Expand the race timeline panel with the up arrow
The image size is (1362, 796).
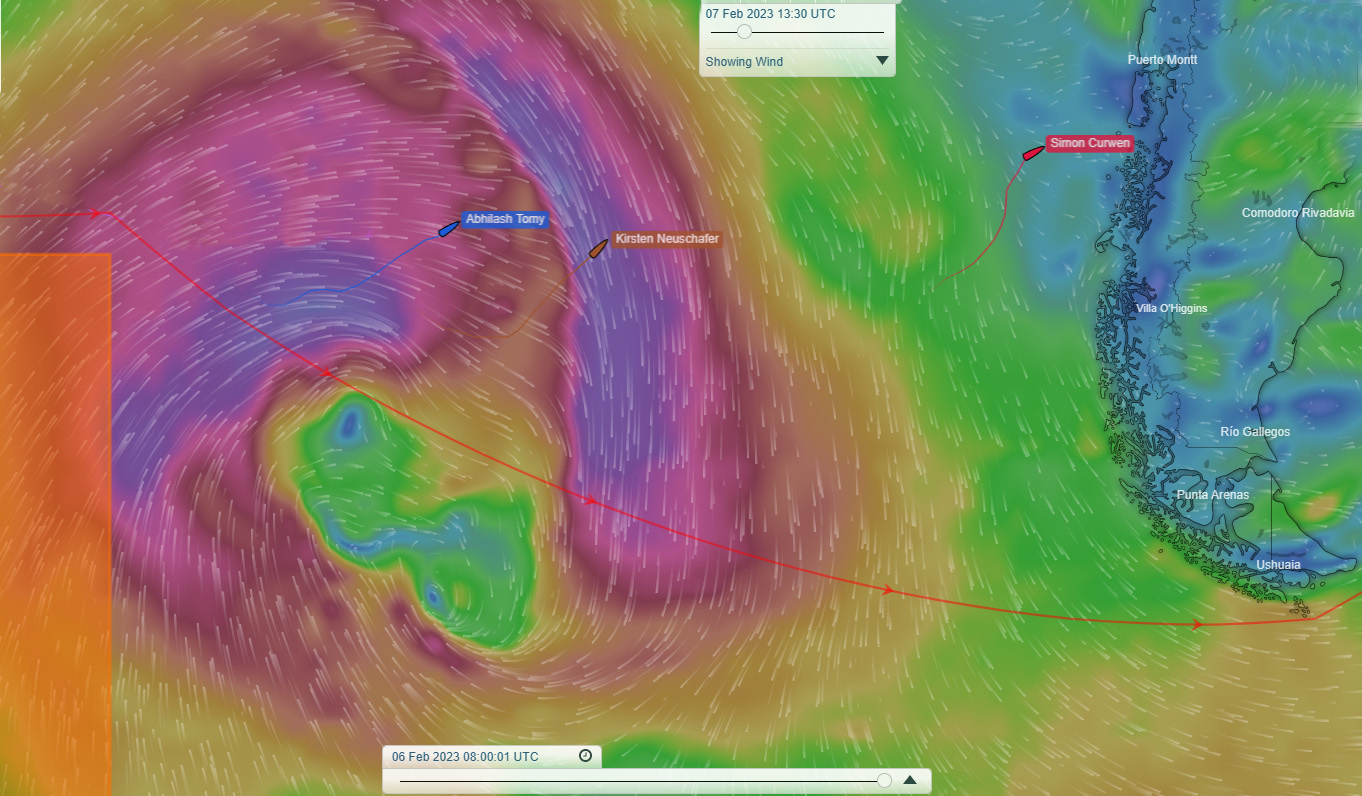coord(910,780)
